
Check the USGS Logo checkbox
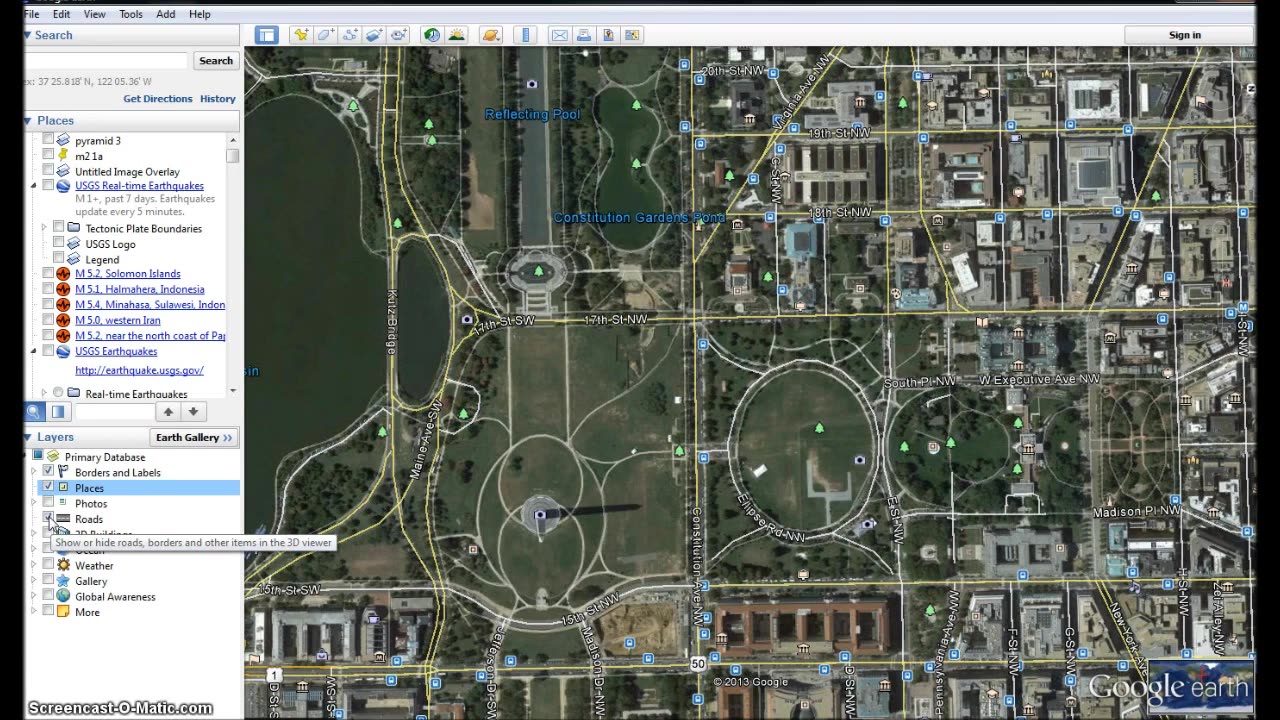point(58,243)
